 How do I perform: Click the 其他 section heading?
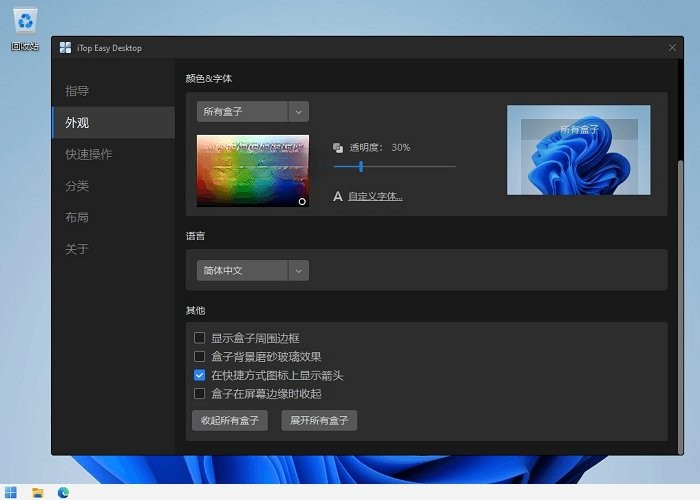pyautogui.click(x=195, y=310)
